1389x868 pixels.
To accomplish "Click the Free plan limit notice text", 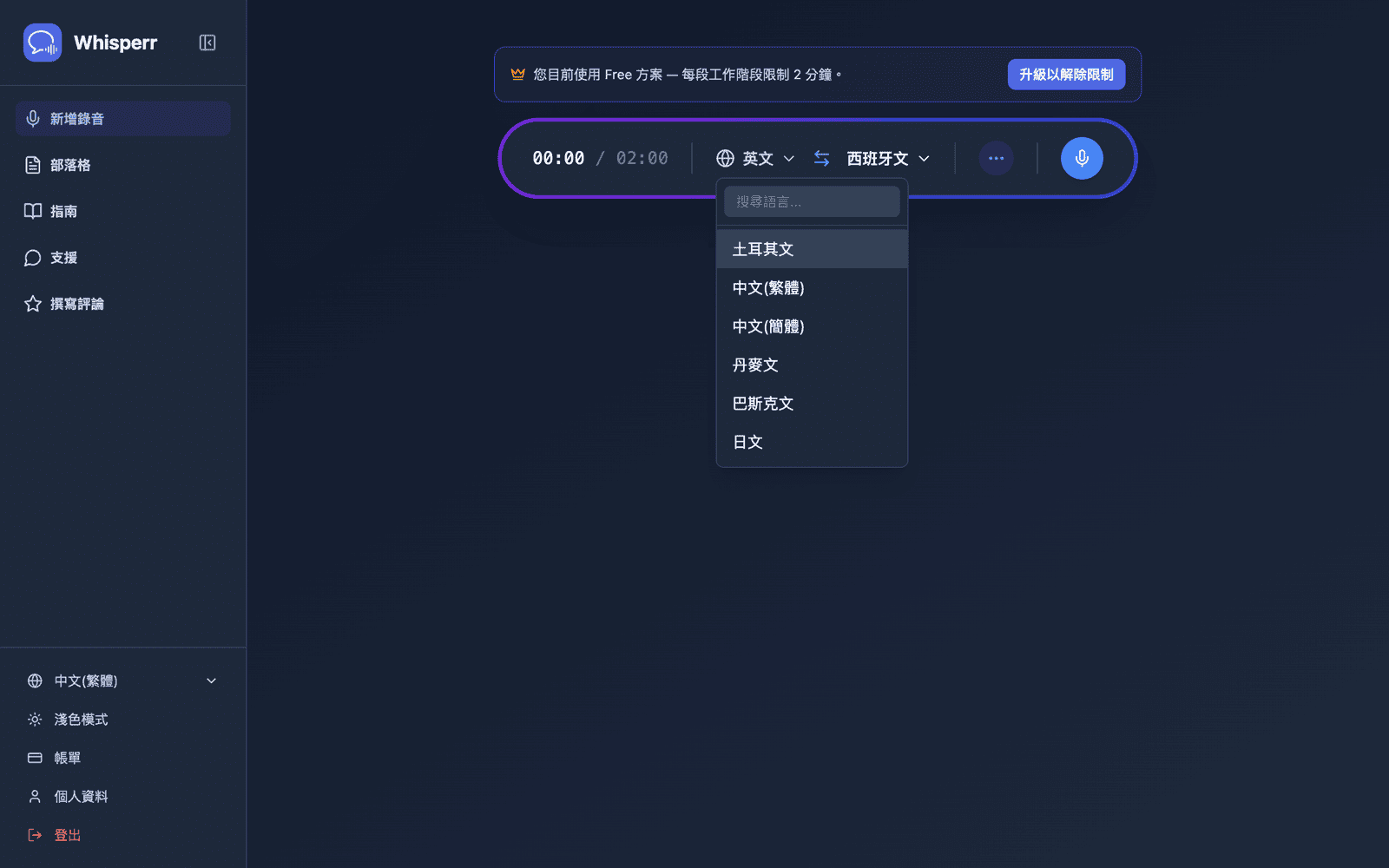I will pos(688,75).
